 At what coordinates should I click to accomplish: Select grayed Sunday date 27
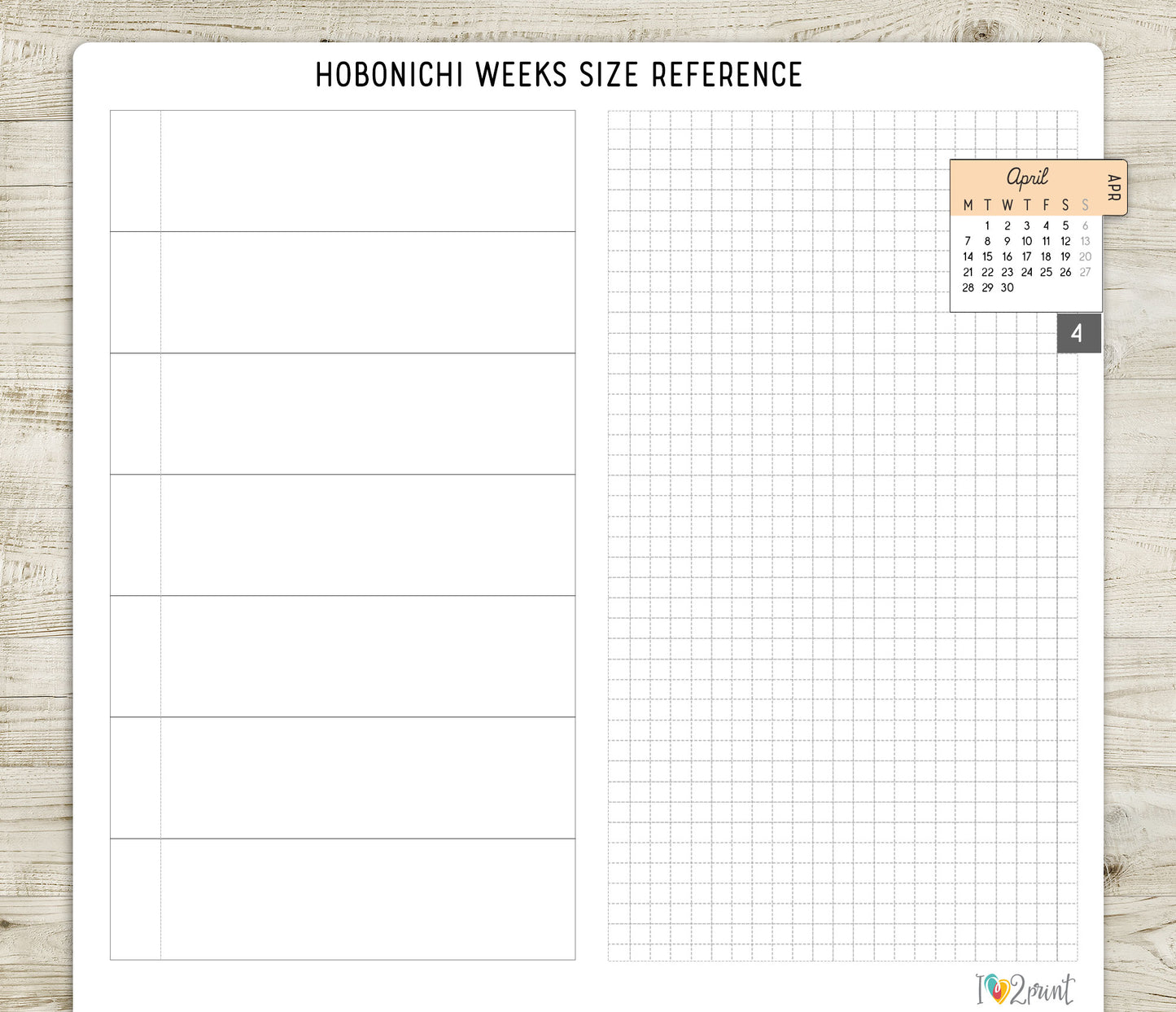(1085, 273)
